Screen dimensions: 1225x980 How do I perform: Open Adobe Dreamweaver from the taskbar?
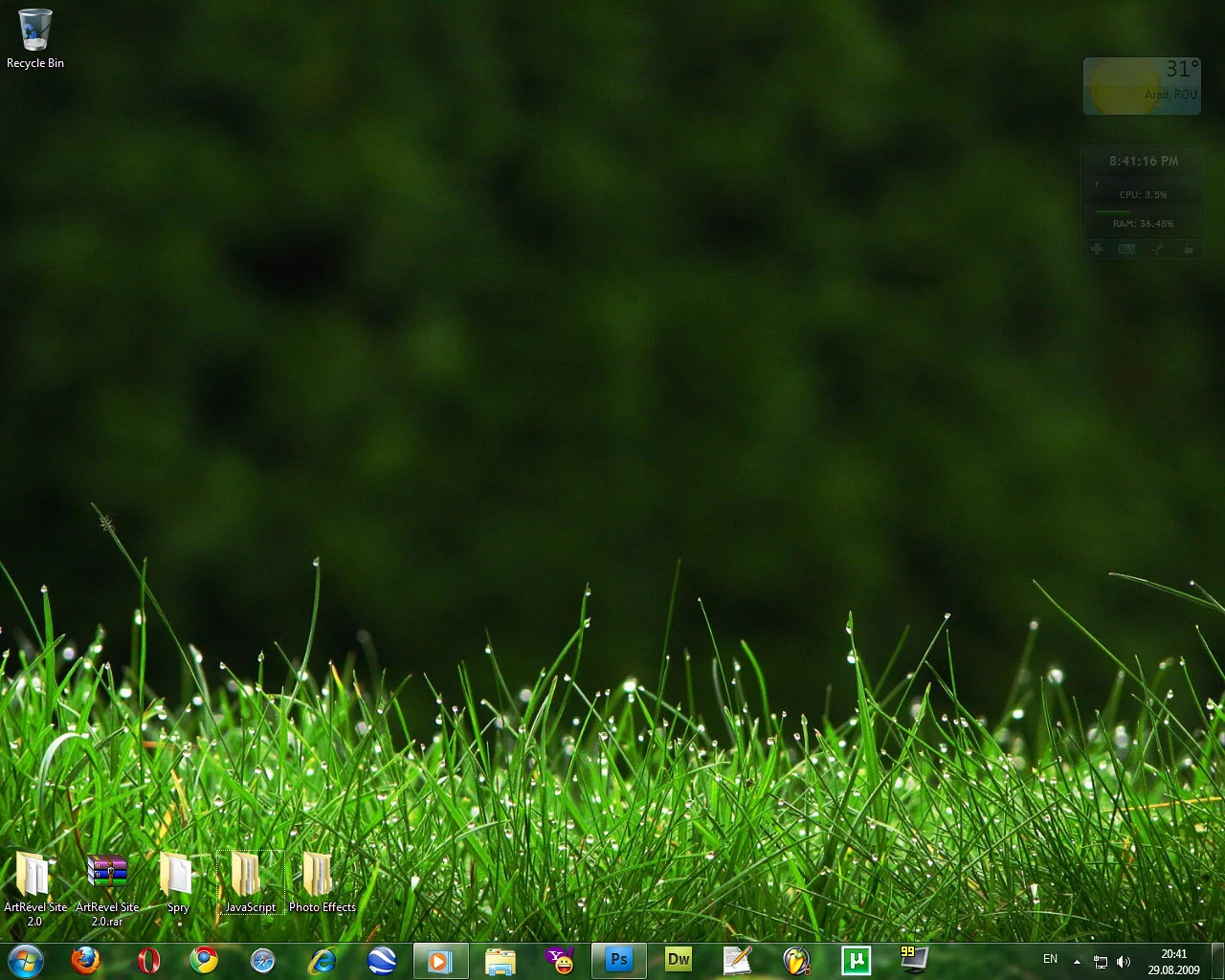679,960
